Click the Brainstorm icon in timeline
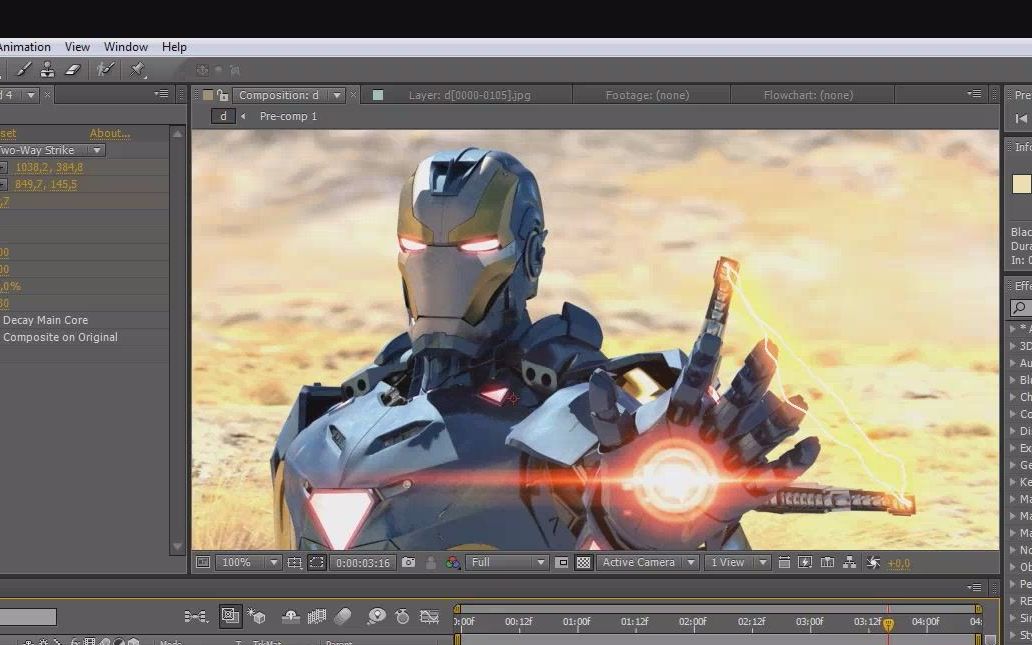The image size is (1032, 645). pyautogui.click(x=376, y=617)
